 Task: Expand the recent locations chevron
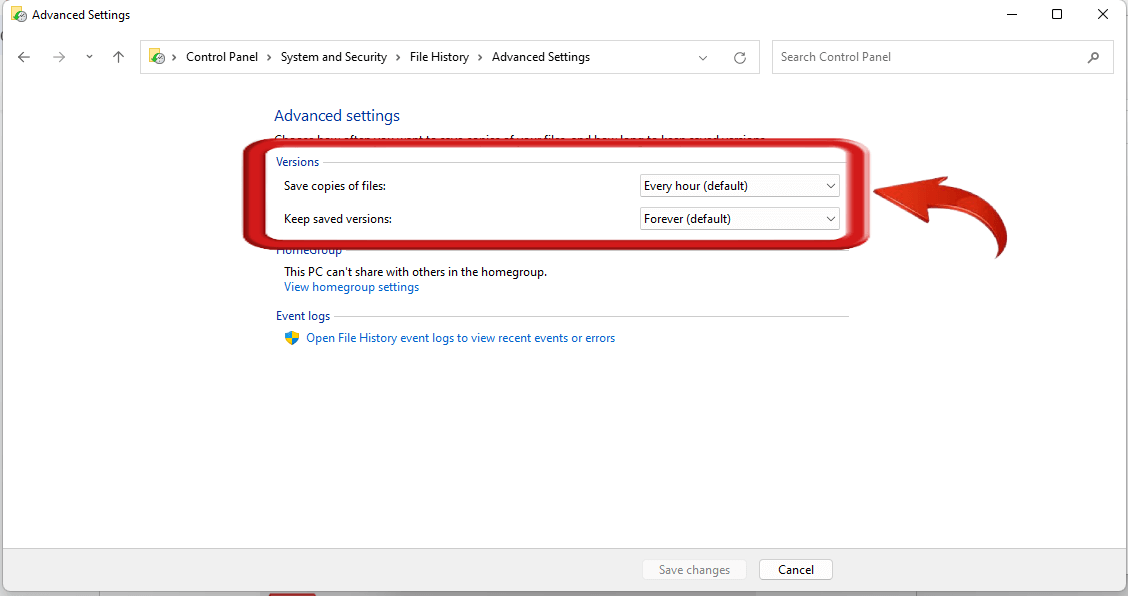88,57
